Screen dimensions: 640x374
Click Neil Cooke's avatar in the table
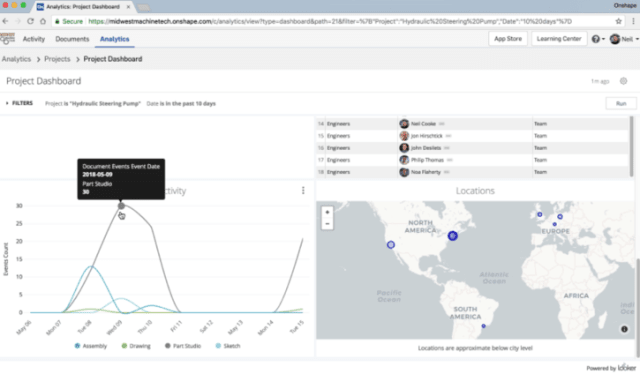404,124
